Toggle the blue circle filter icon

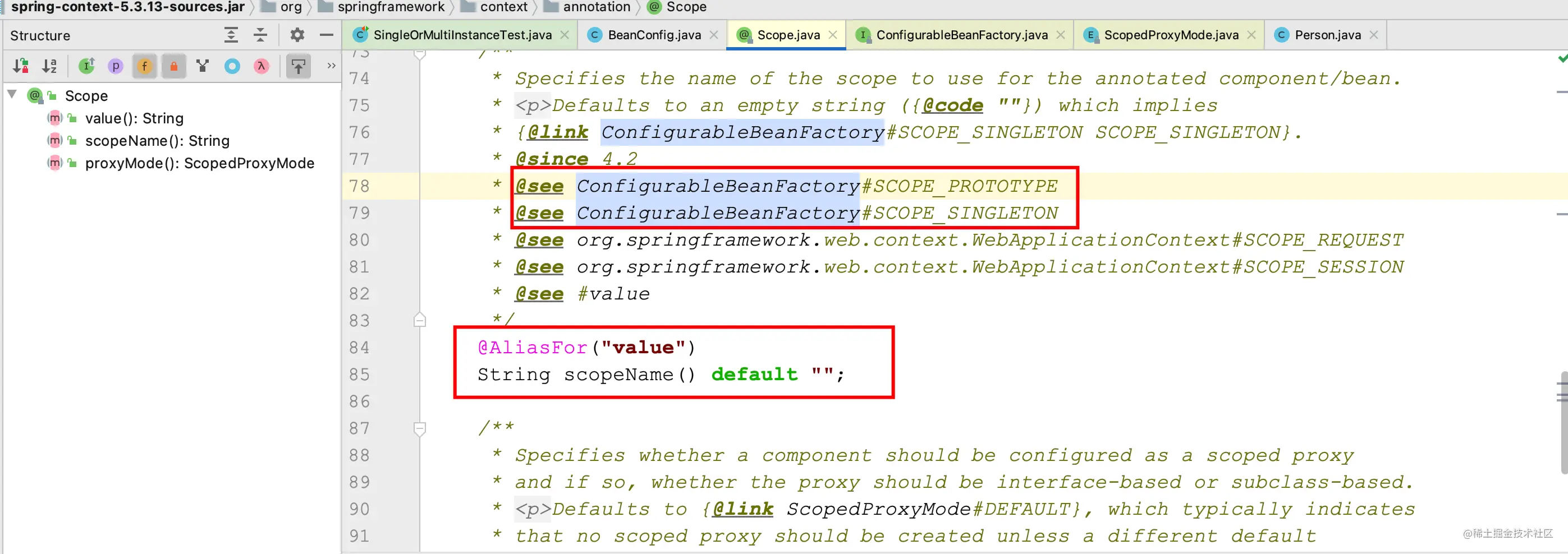pyautogui.click(x=232, y=66)
